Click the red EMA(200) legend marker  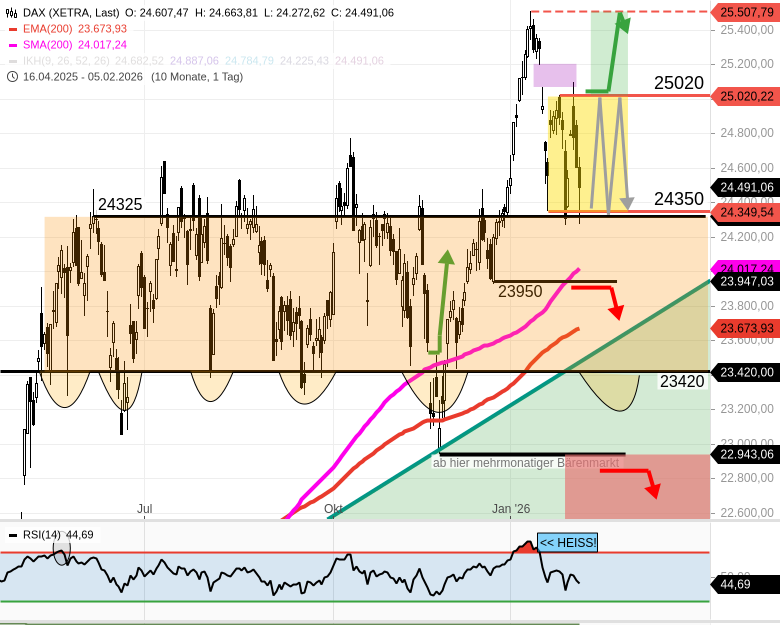[x=13, y=29]
